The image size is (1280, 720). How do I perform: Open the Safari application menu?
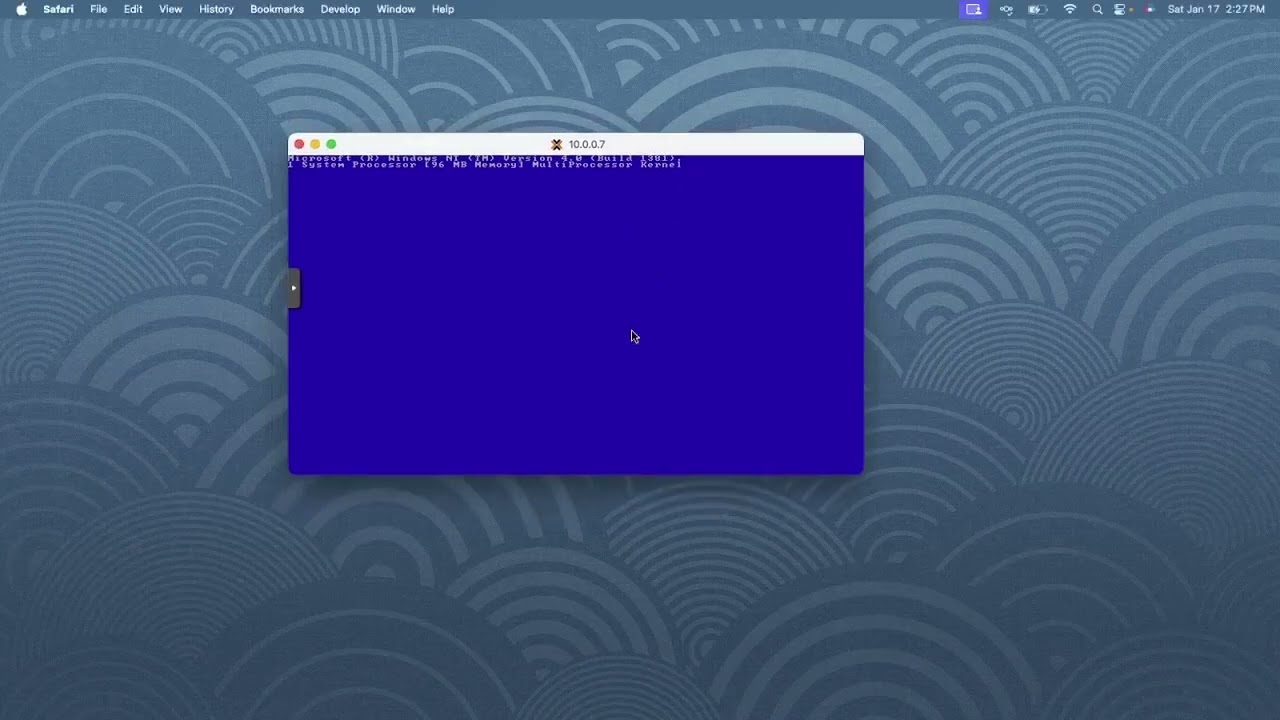tap(58, 9)
